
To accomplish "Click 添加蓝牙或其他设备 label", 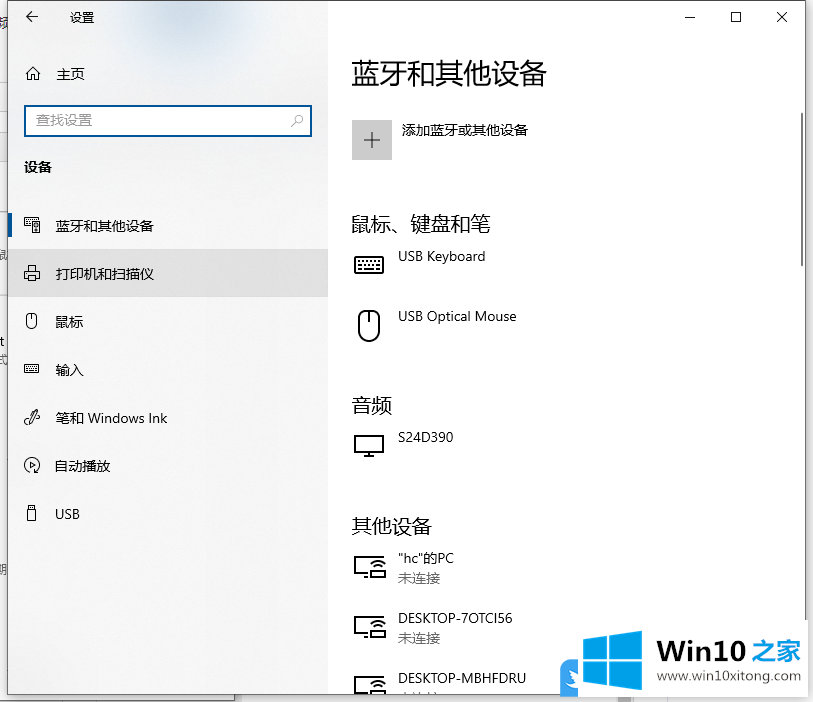I will [x=465, y=130].
